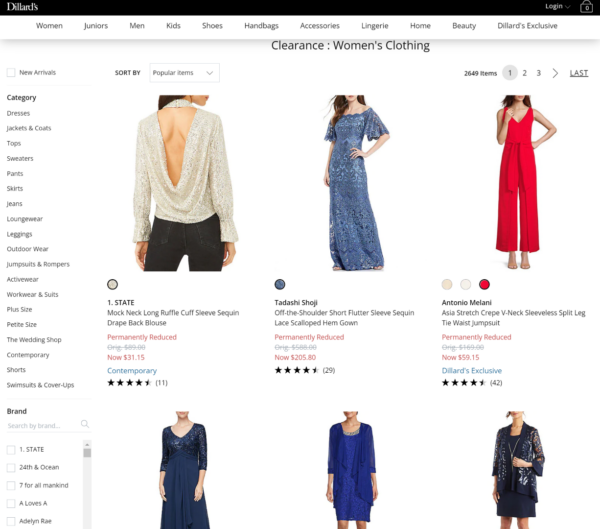Viewport: 600px width, 529px height.
Task: Open the Kids menu
Action: click(x=173, y=26)
